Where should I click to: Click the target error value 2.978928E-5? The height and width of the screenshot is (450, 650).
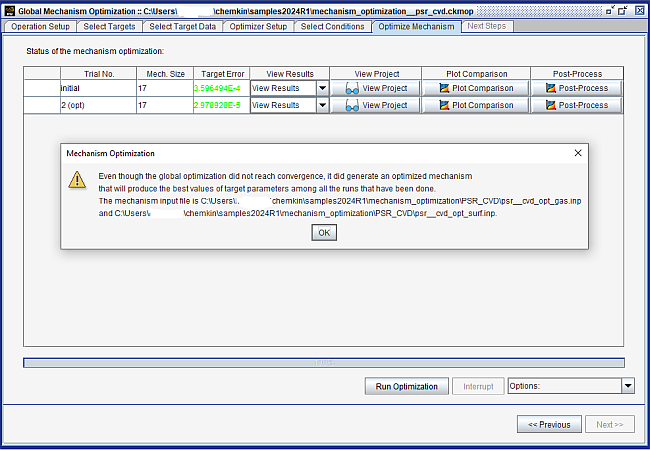[217, 105]
